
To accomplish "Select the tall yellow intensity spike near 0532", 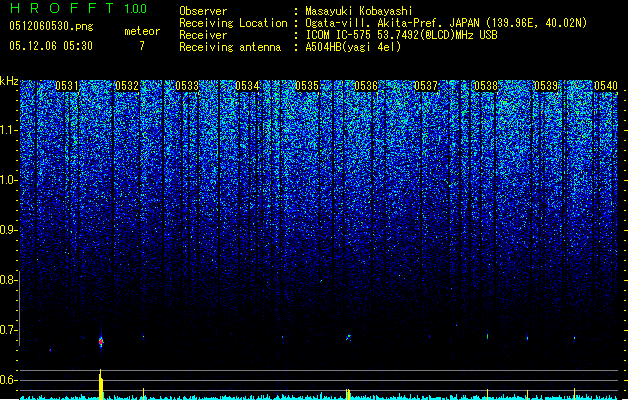I will 101,384.
